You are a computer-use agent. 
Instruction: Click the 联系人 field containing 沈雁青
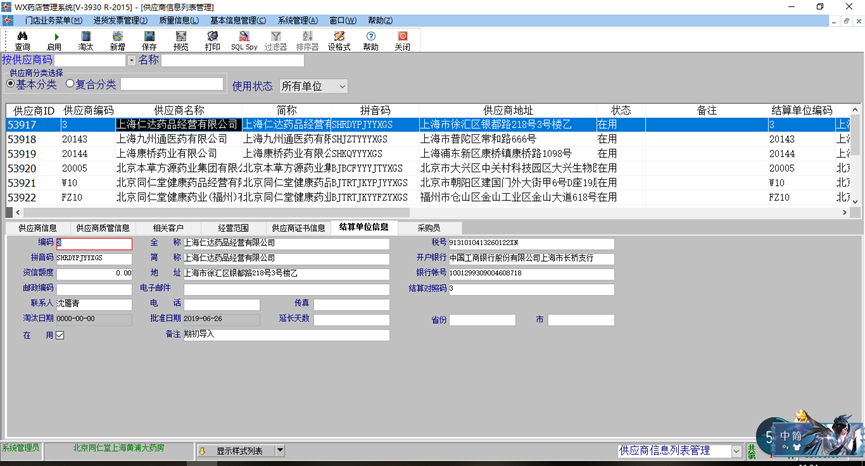[x=94, y=304]
